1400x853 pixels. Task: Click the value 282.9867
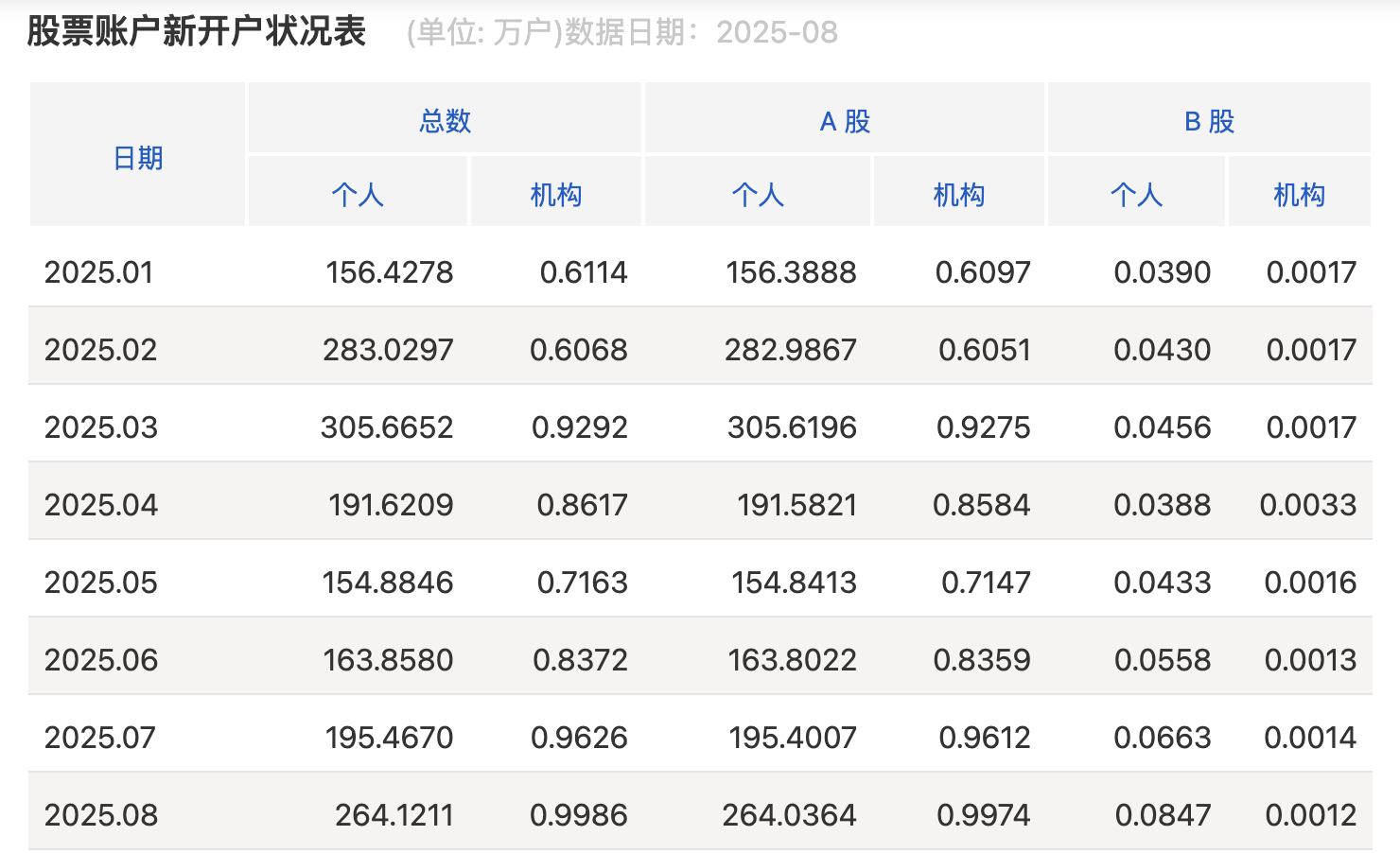tap(791, 350)
